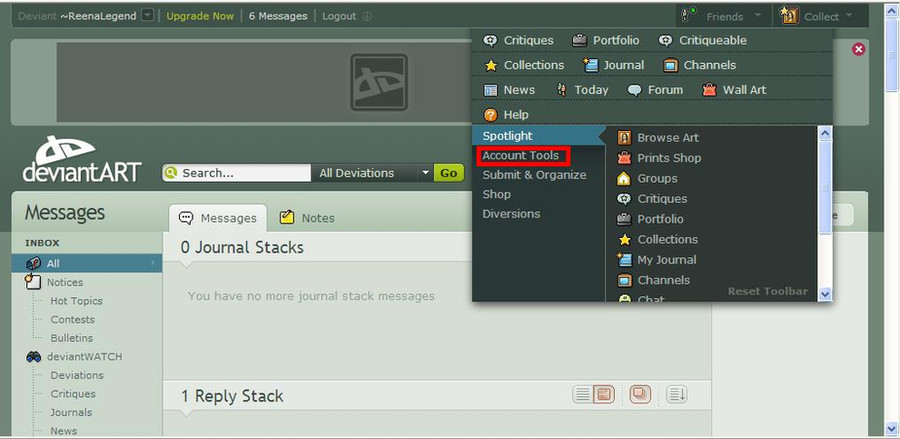Click the Friends icon in top bar
Screen dimensions: 900x439
click(688, 15)
